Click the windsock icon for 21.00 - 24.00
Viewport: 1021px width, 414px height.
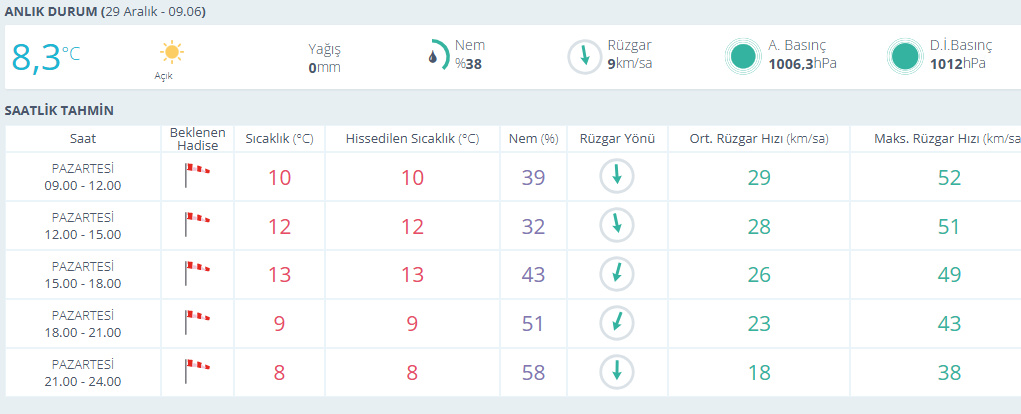197,371
